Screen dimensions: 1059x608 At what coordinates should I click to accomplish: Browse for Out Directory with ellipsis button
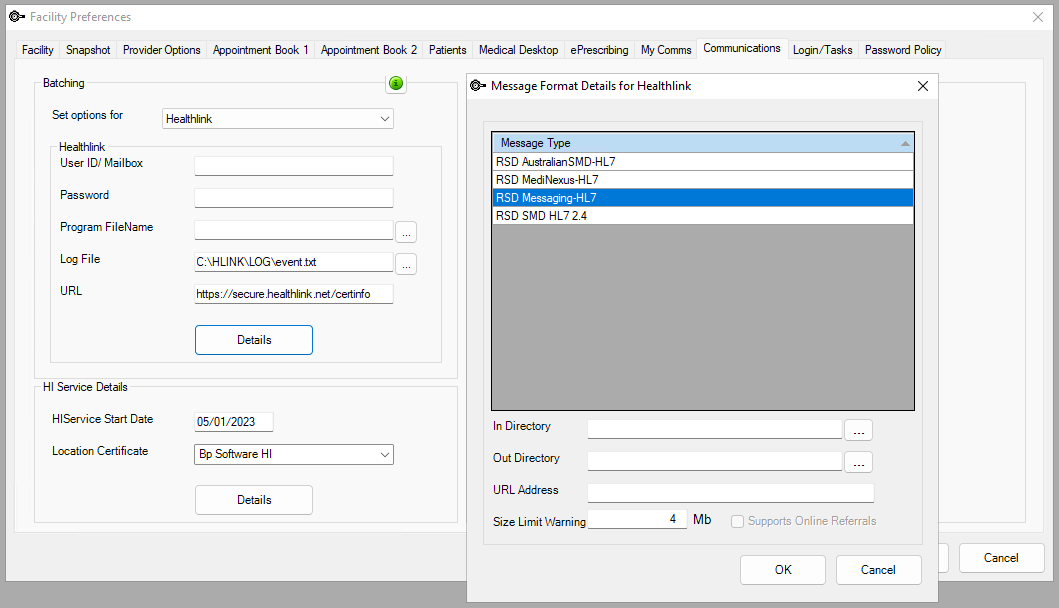click(859, 462)
